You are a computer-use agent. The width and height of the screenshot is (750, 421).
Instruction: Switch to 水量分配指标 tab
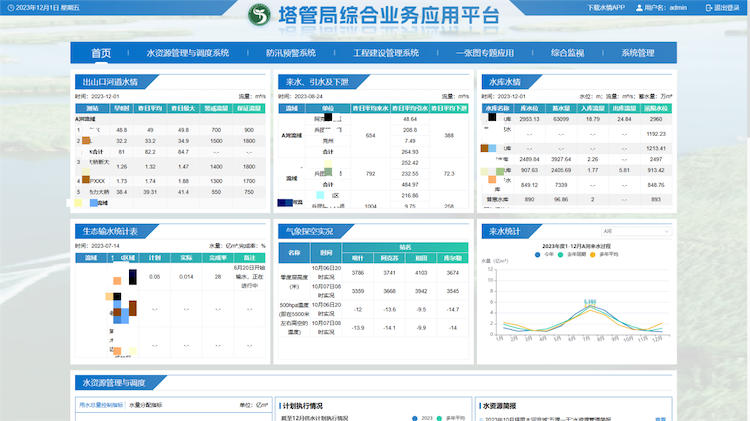coord(145,405)
